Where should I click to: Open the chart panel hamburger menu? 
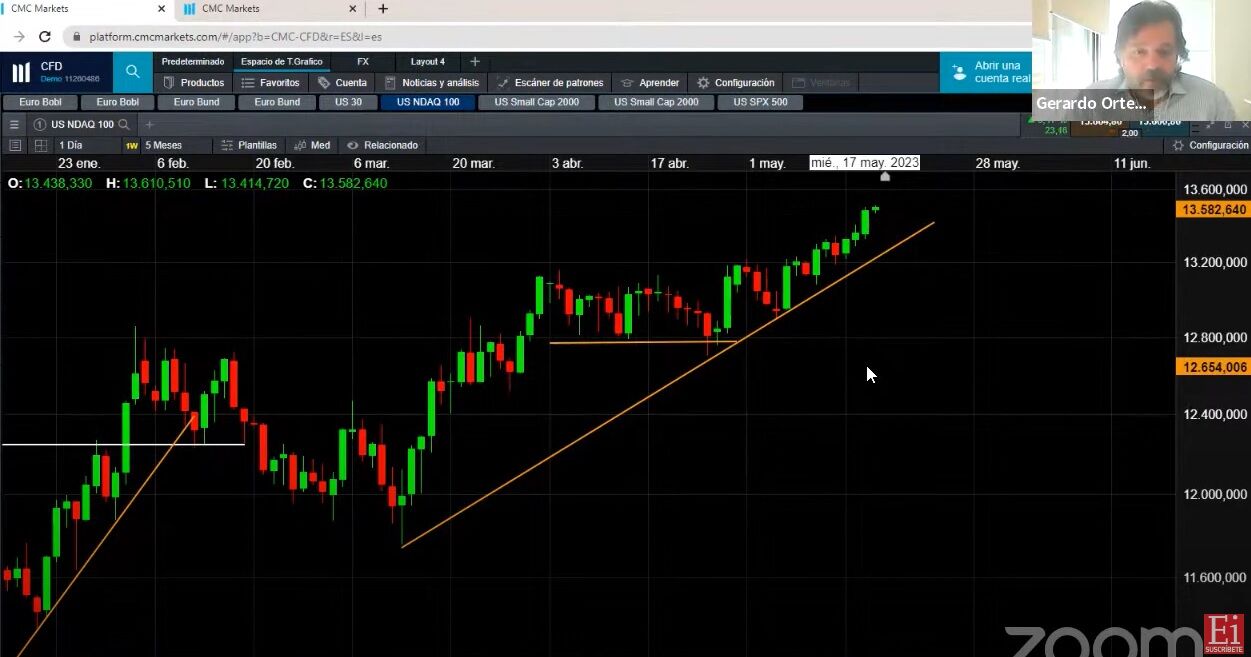pos(14,125)
